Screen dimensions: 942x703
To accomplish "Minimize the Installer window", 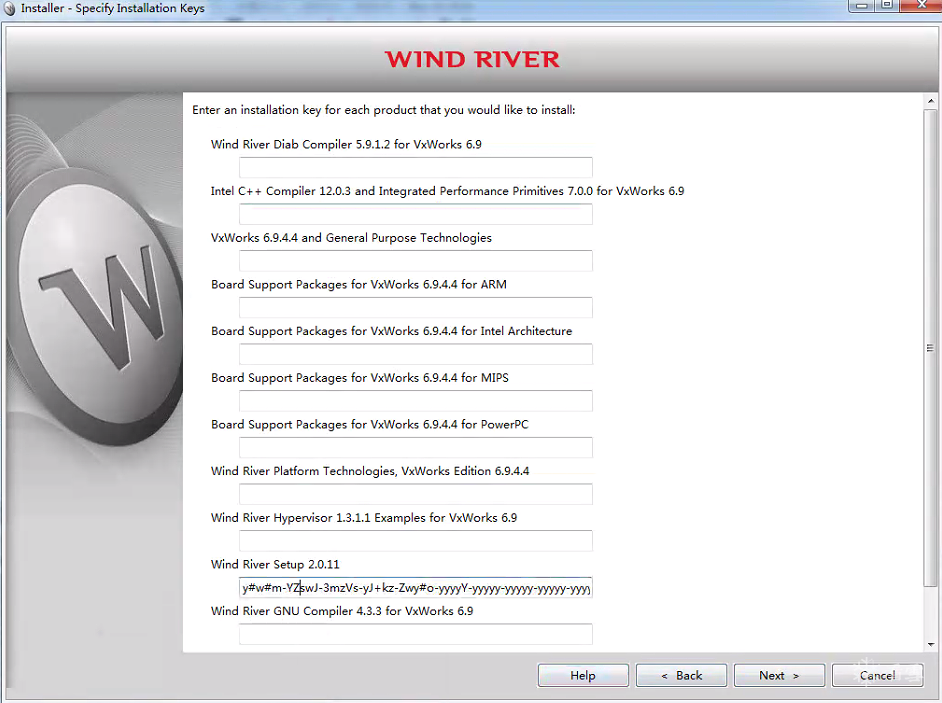I will tap(861, 5).
